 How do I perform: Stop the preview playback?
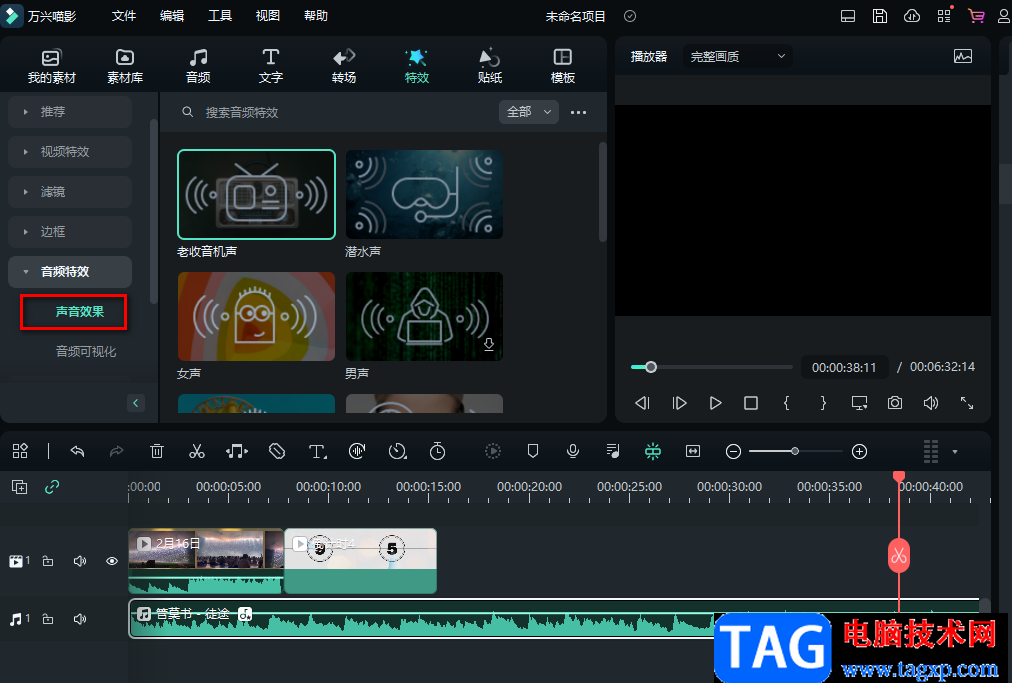pyautogui.click(x=751, y=403)
